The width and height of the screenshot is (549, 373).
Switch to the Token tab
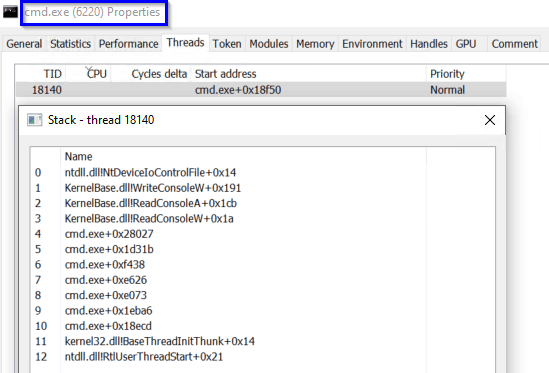tap(227, 44)
